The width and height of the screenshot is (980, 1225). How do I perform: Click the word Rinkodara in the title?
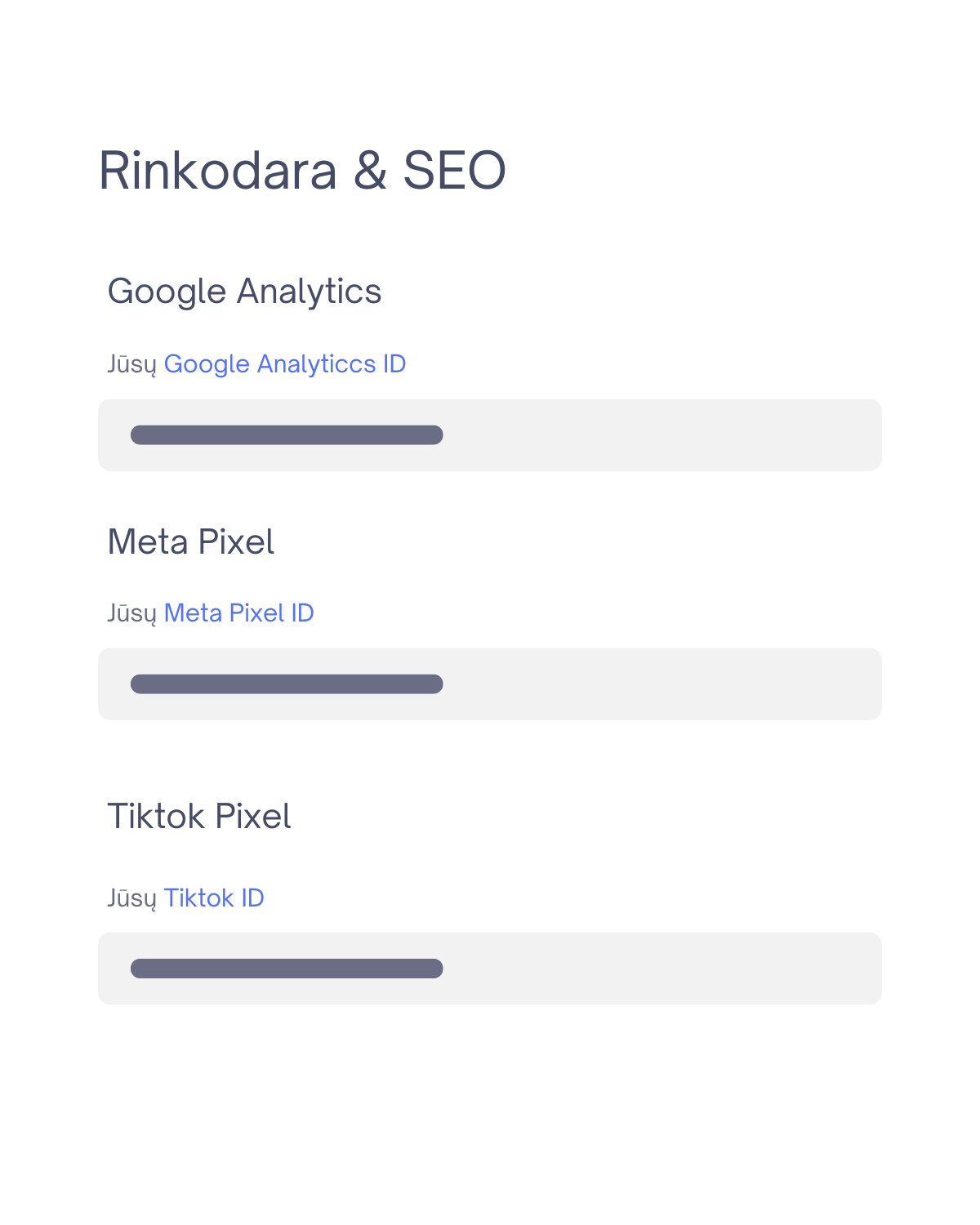(x=217, y=171)
